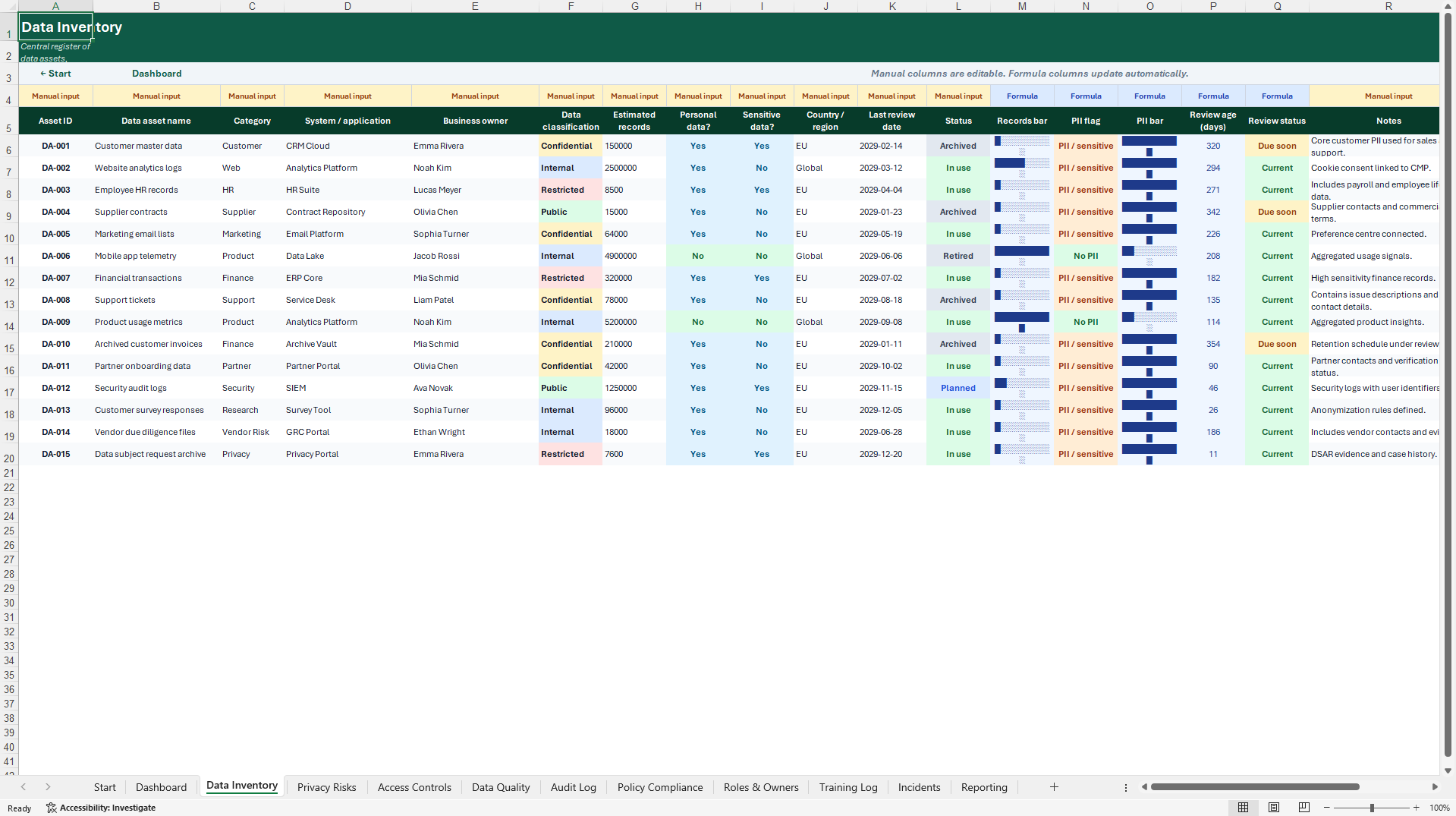Click horizontal scrollbar right arrow
1456x816 pixels.
tap(1435, 787)
